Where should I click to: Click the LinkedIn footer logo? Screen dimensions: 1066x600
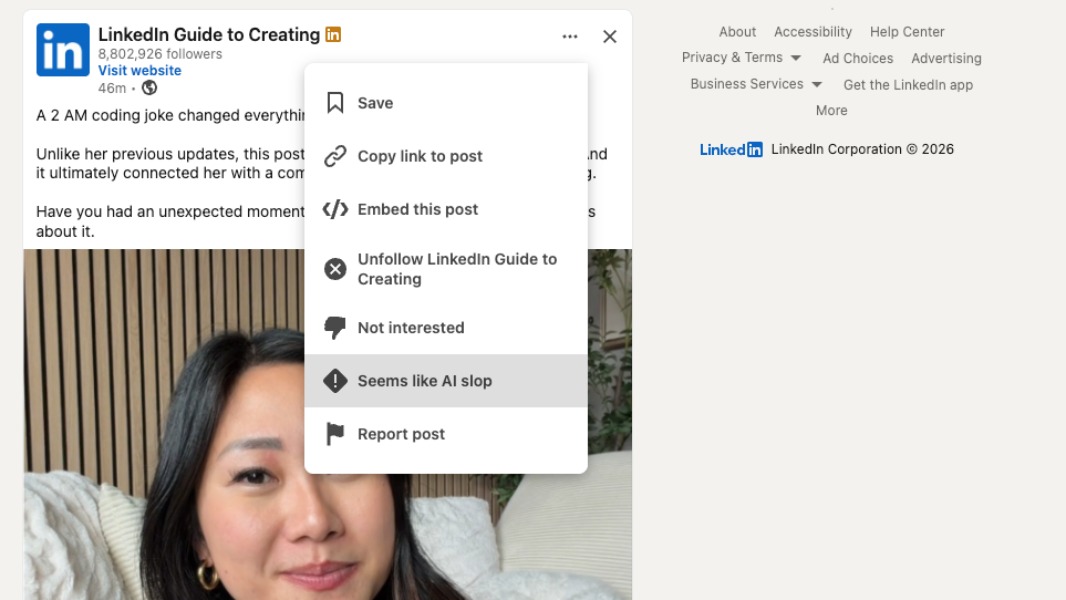pos(731,149)
